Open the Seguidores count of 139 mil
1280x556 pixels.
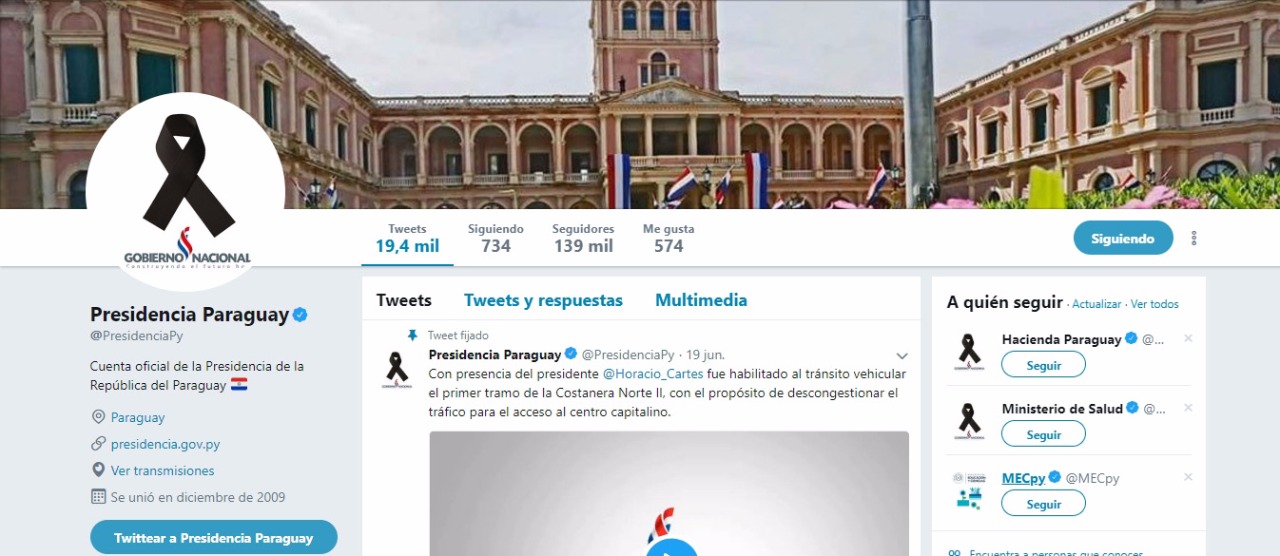tap(583, 238)
